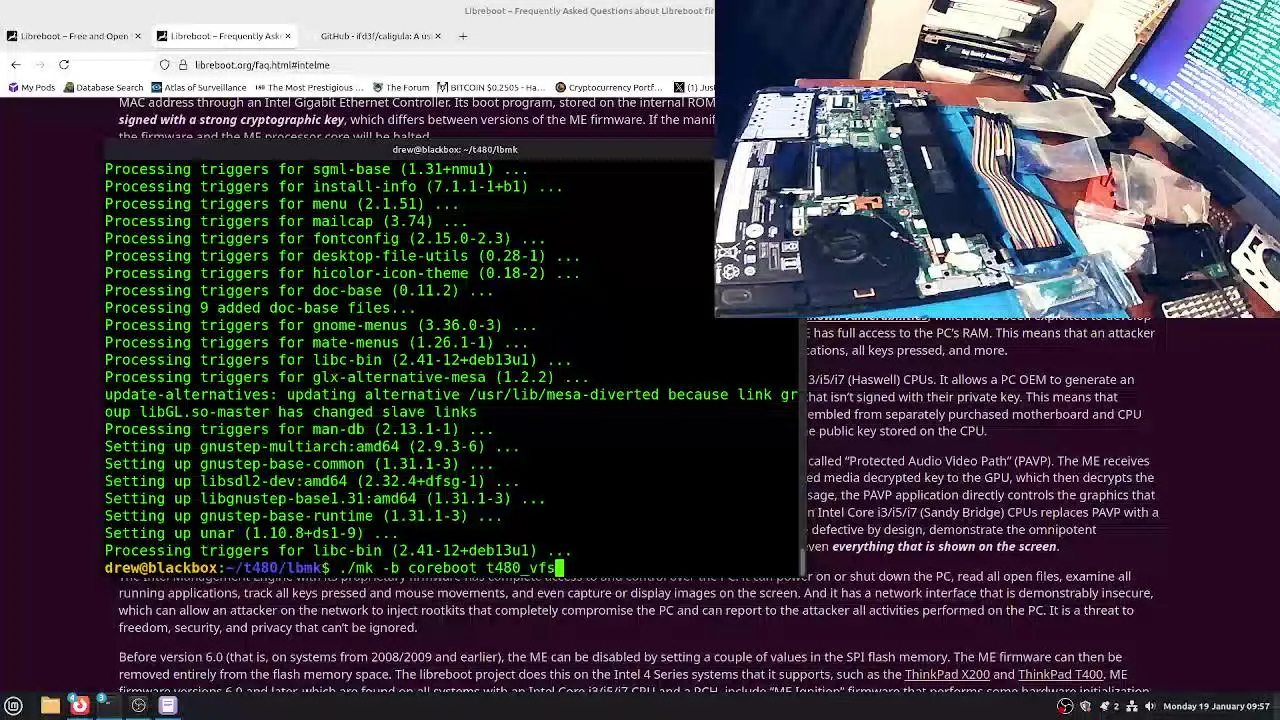
Task: Open the terminal window from taskbar
Action: pos(109,706)
